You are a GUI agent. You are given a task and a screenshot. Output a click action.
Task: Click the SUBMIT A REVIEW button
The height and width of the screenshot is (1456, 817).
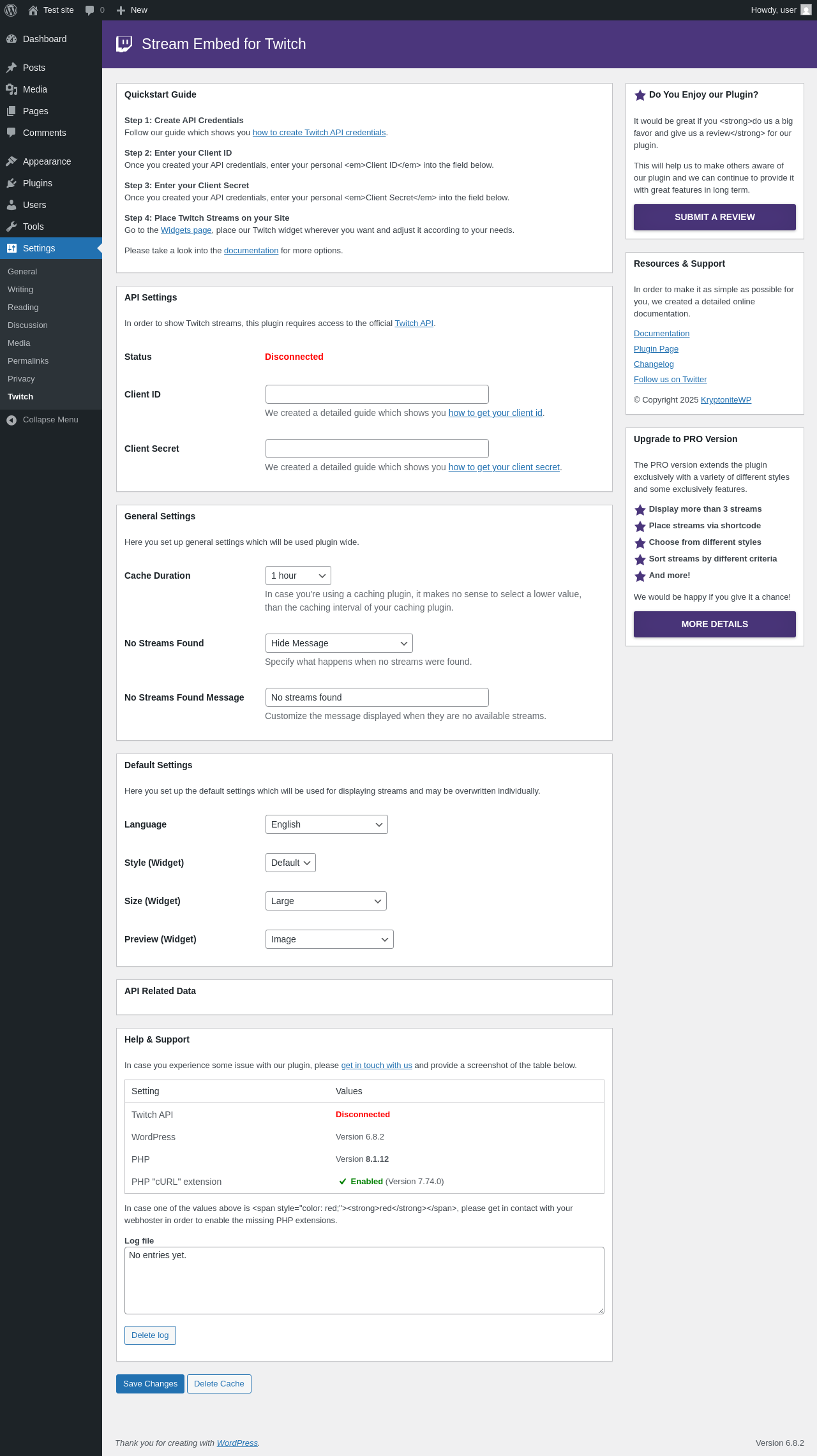pos(715,217)
